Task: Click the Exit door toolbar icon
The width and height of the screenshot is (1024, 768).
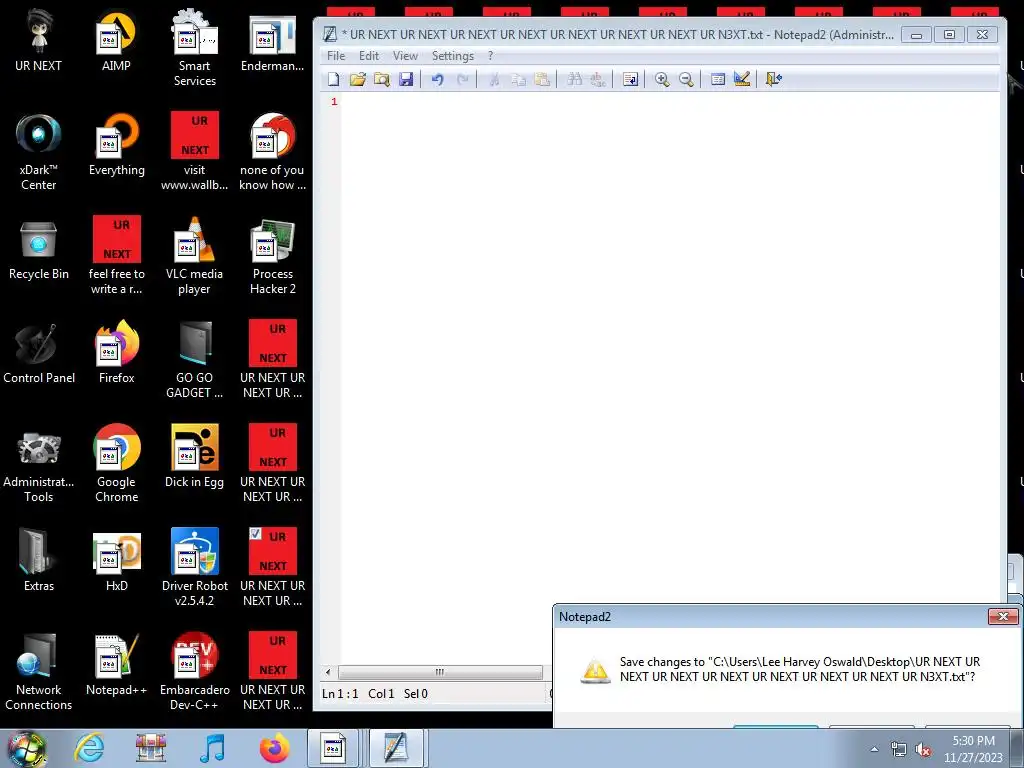Action: (773, 80)
